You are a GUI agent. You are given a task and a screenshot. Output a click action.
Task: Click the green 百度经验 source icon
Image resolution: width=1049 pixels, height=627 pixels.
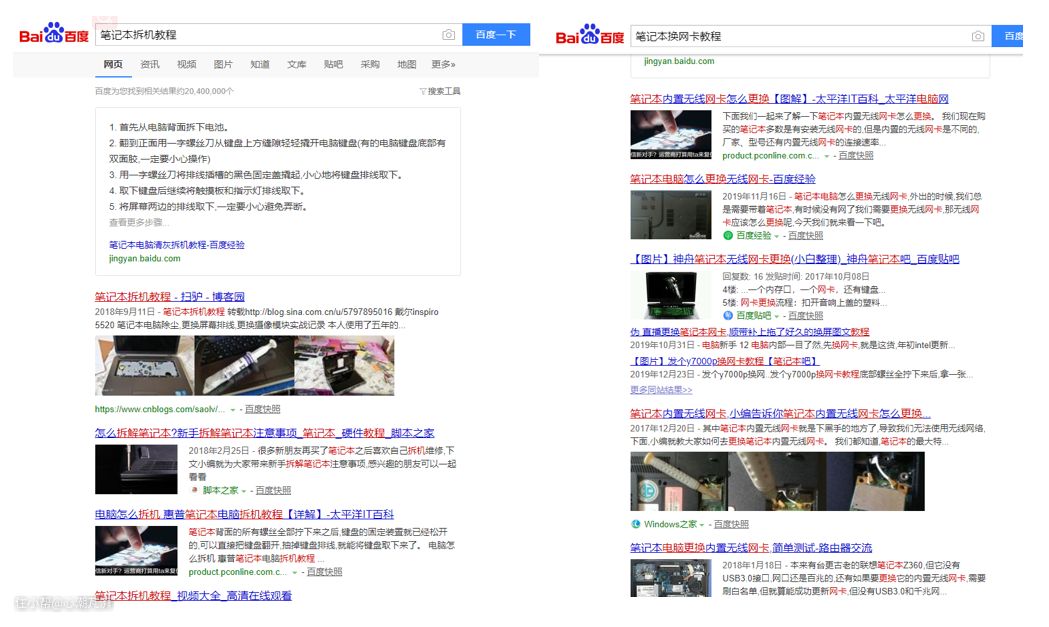[729, 236]
